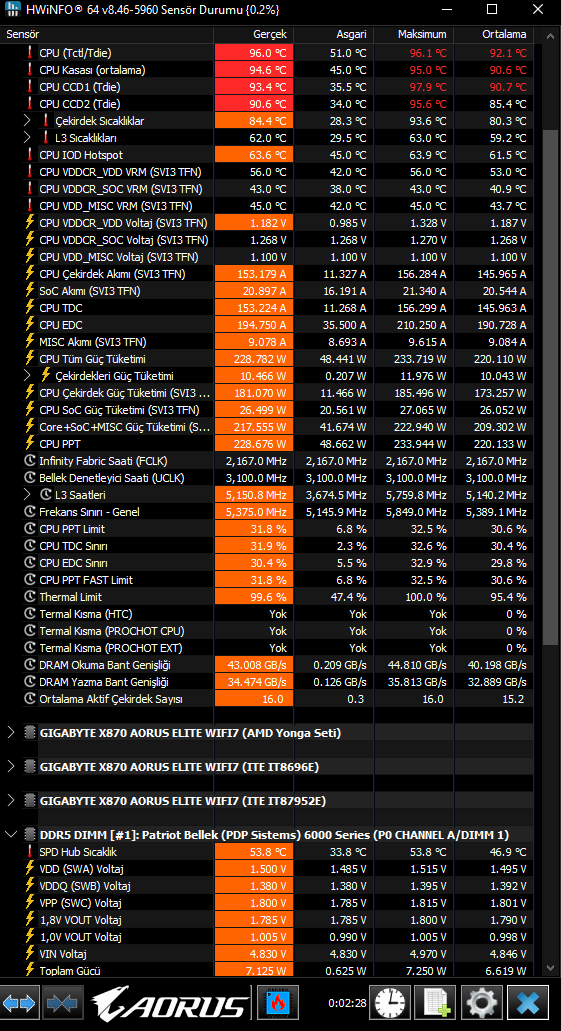The height and width of the screenshot is (1031, 561).
Task: Click clock icon of DRAM Okuma Bant Genişliği
Action: [x=30, y=665]
